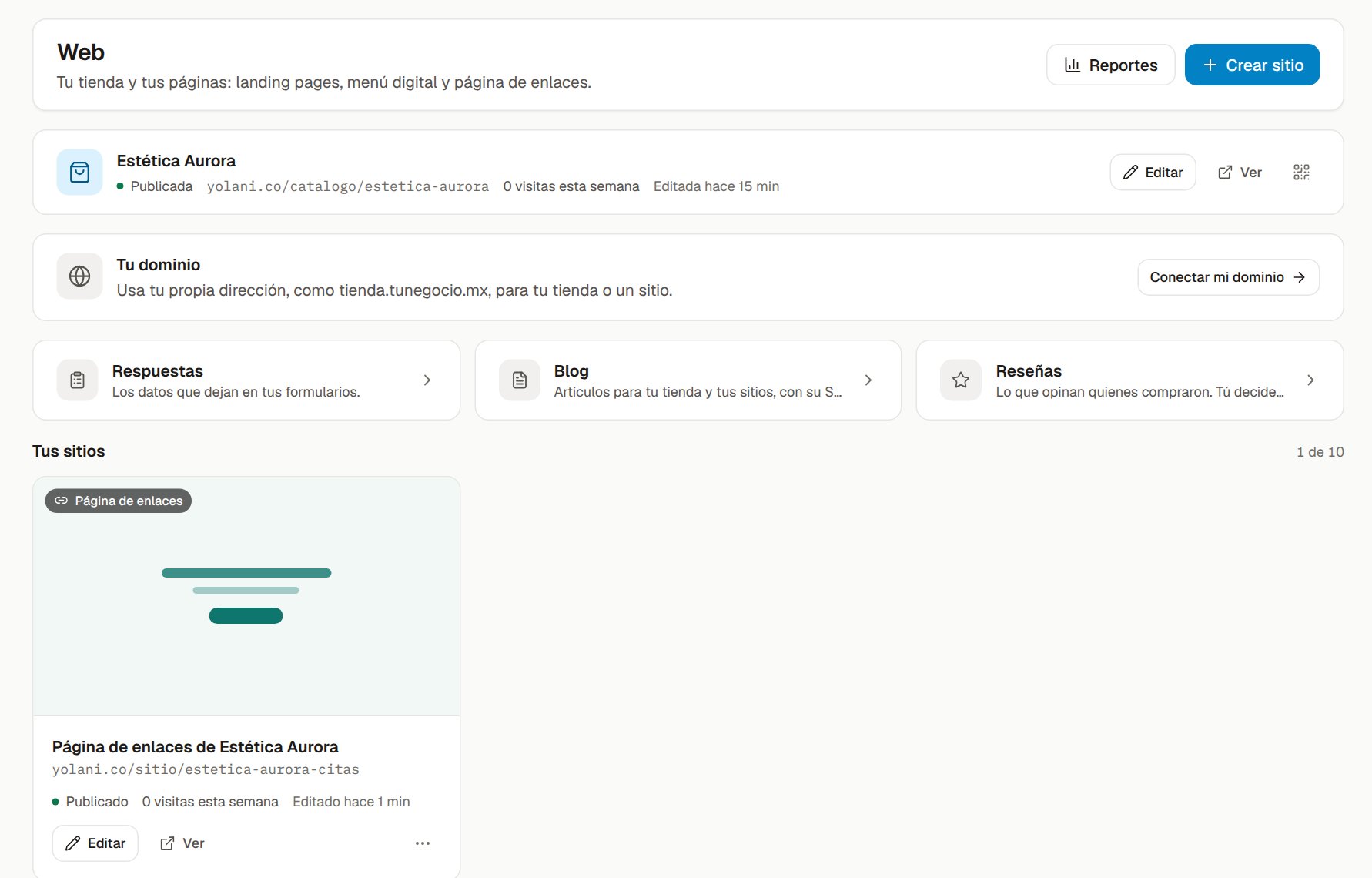Click the Crear sitio button
The width and height of the screenshot is (1372, 878).
[x=1252, y=65]
